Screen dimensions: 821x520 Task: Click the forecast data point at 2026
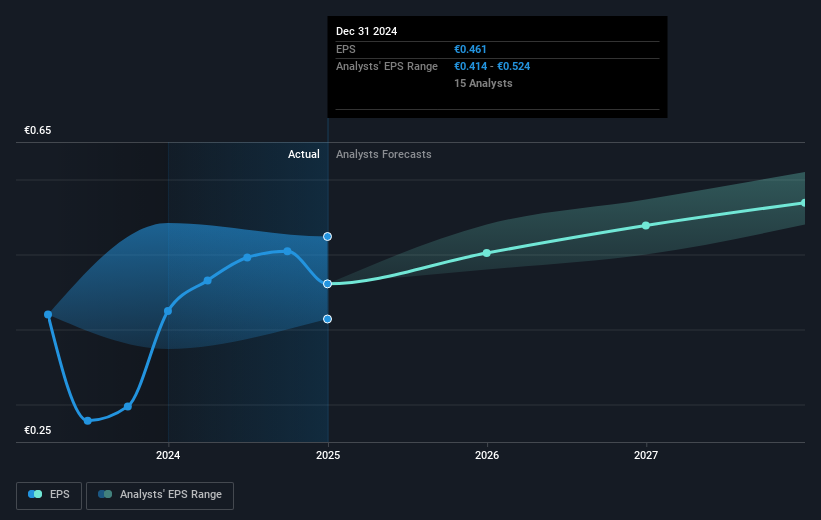(x=486, y=253)
